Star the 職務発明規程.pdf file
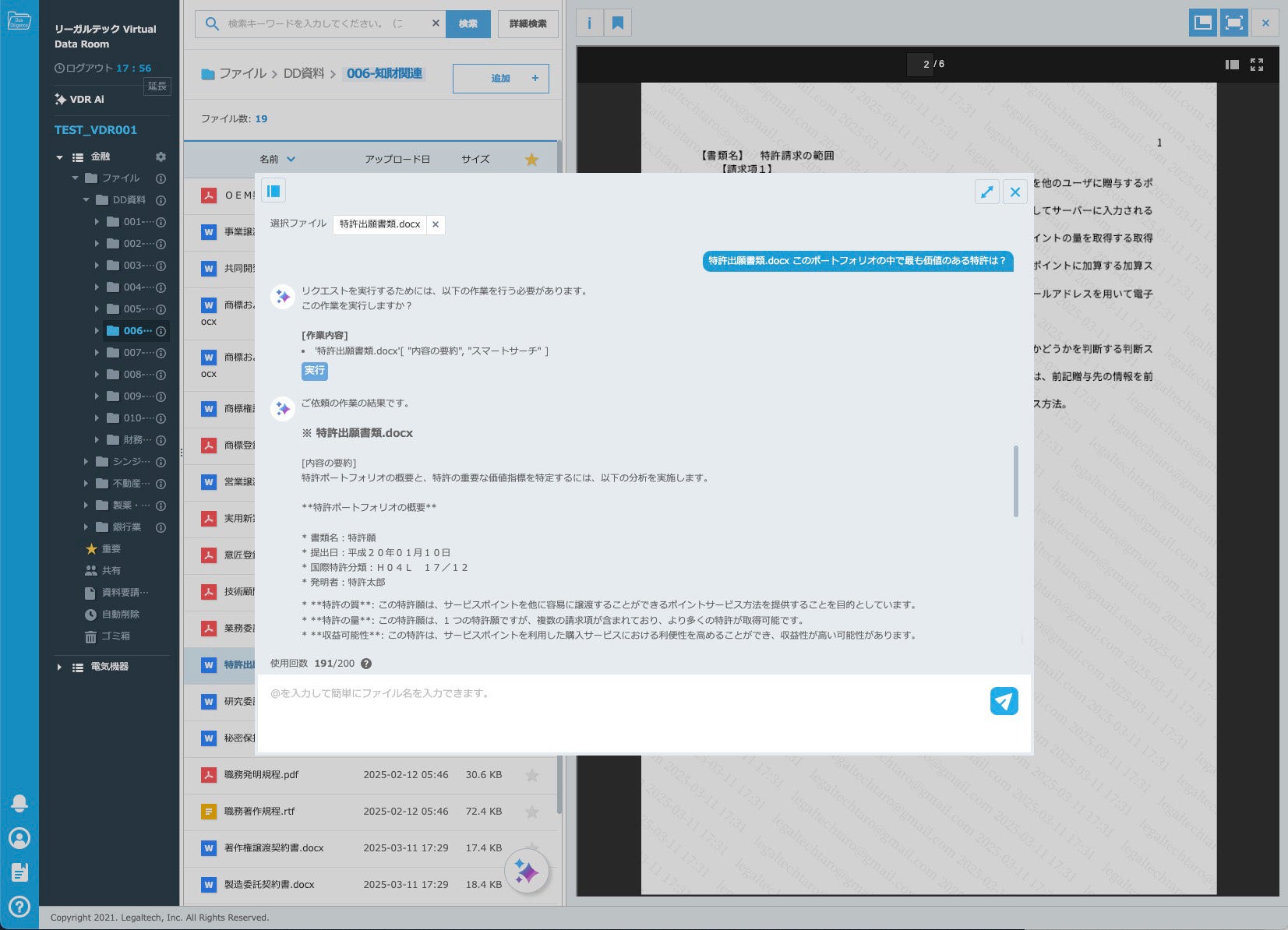Viewport: 1288px width, 930px height. coord(532,775)
